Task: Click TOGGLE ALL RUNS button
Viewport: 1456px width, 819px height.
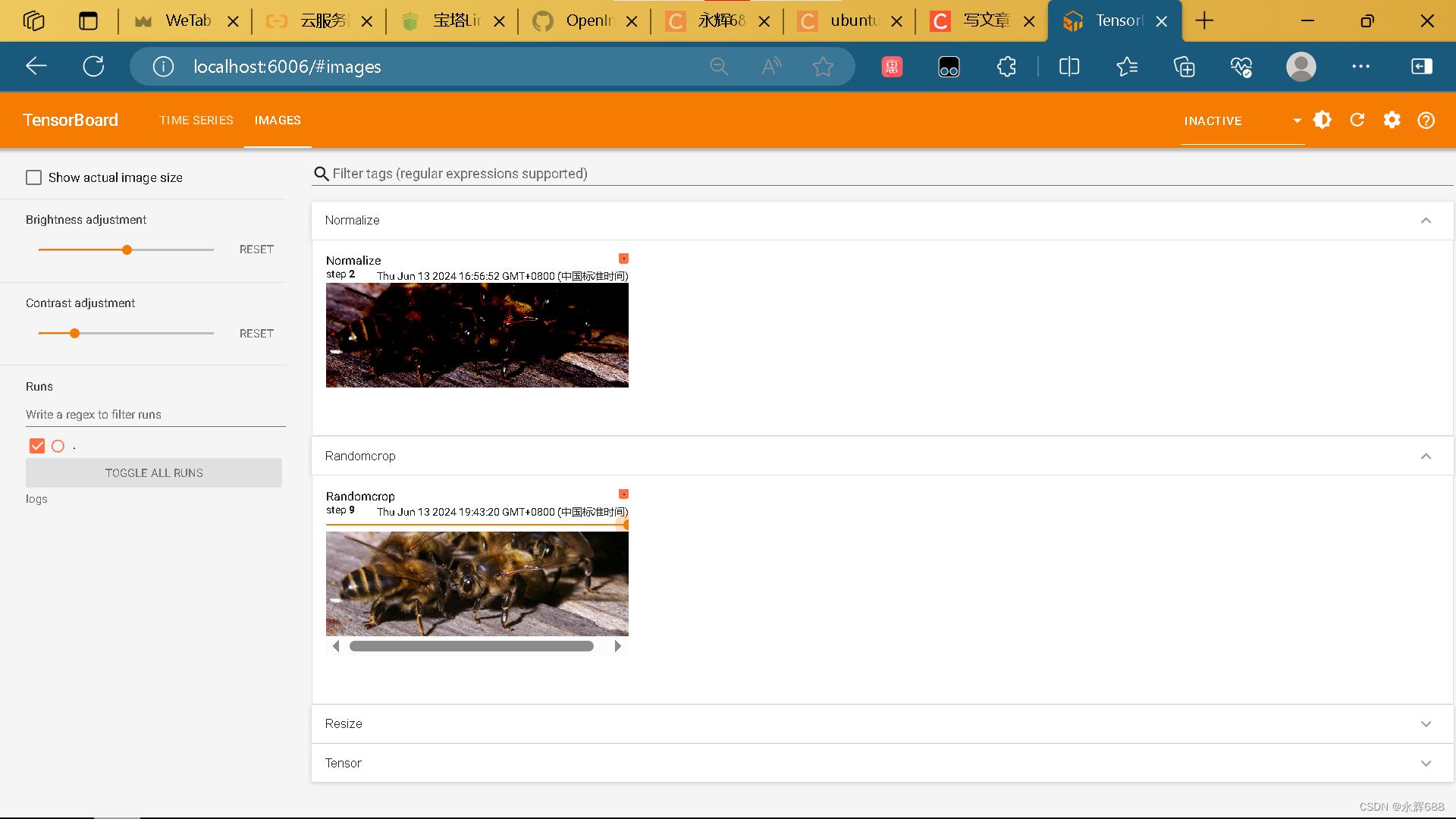Action: tap(154, 473)
